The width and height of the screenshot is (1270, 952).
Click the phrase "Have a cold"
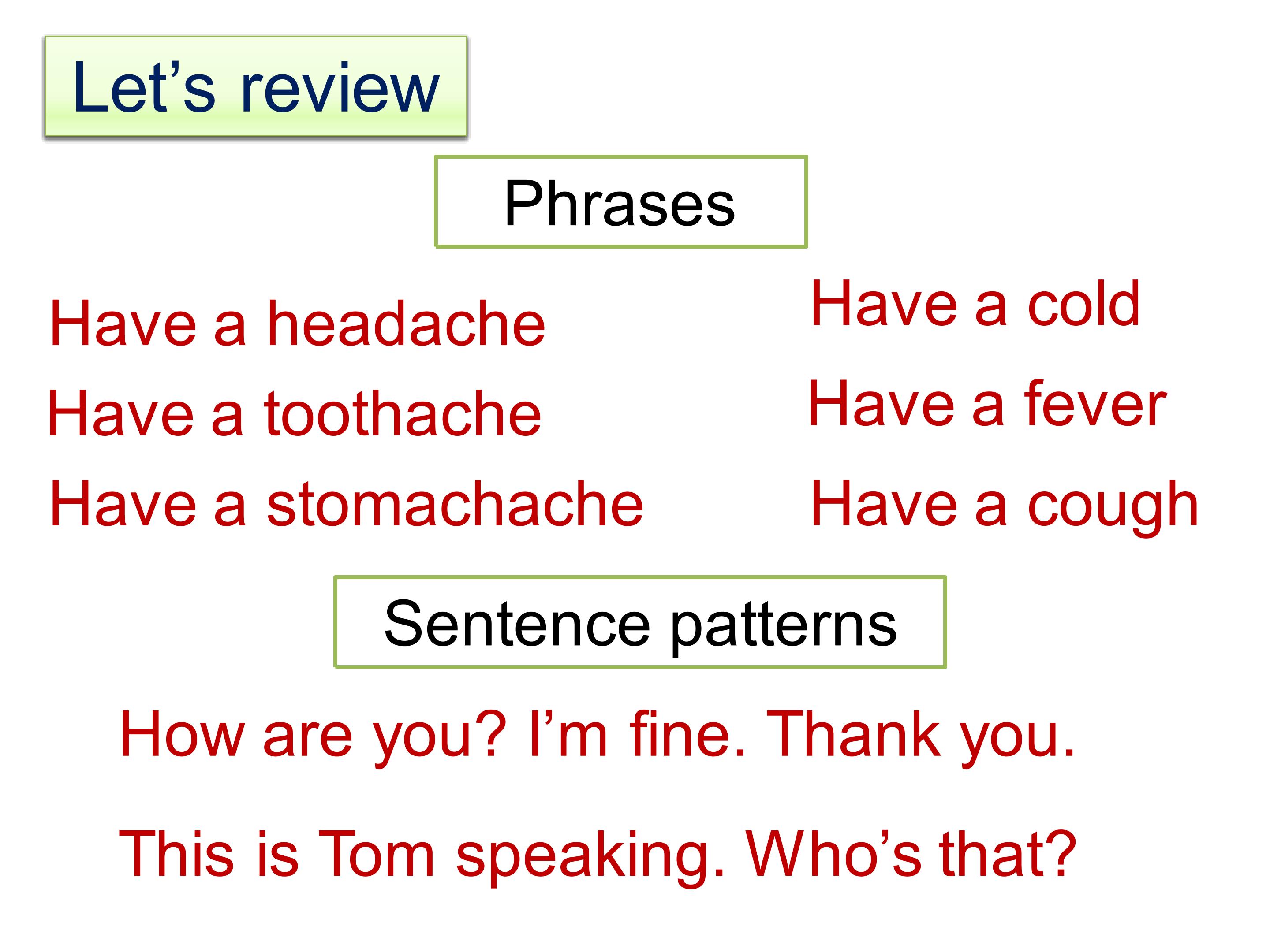click(x=975, y=304)
